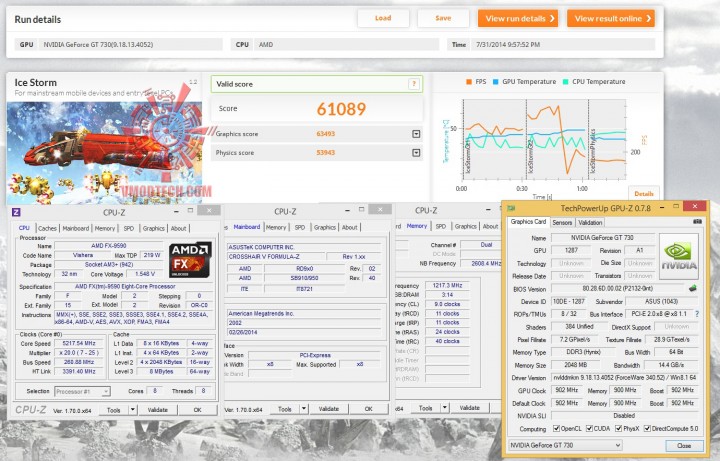Click the mainboard model CROSSHAIR V FORMULA-Z
Screen dimensions: 720x461
point(276,257)
